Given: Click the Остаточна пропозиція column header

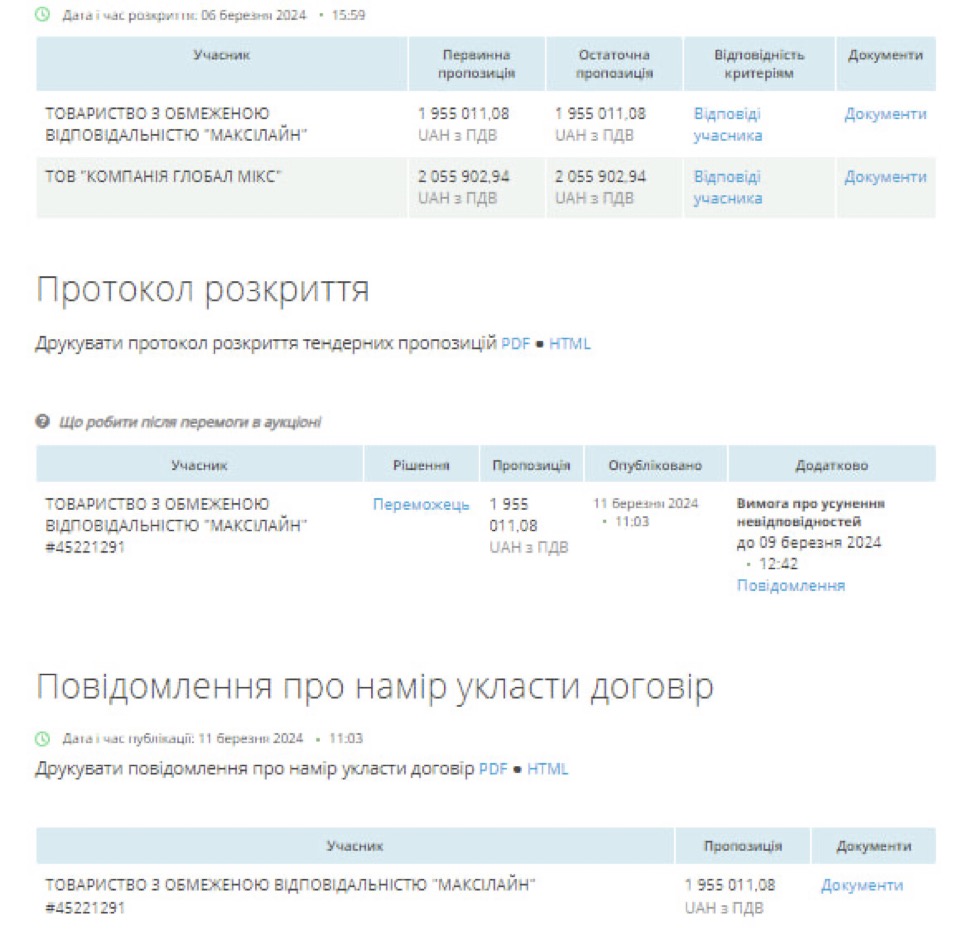Looking at the screenshot, I should [614, 64].
